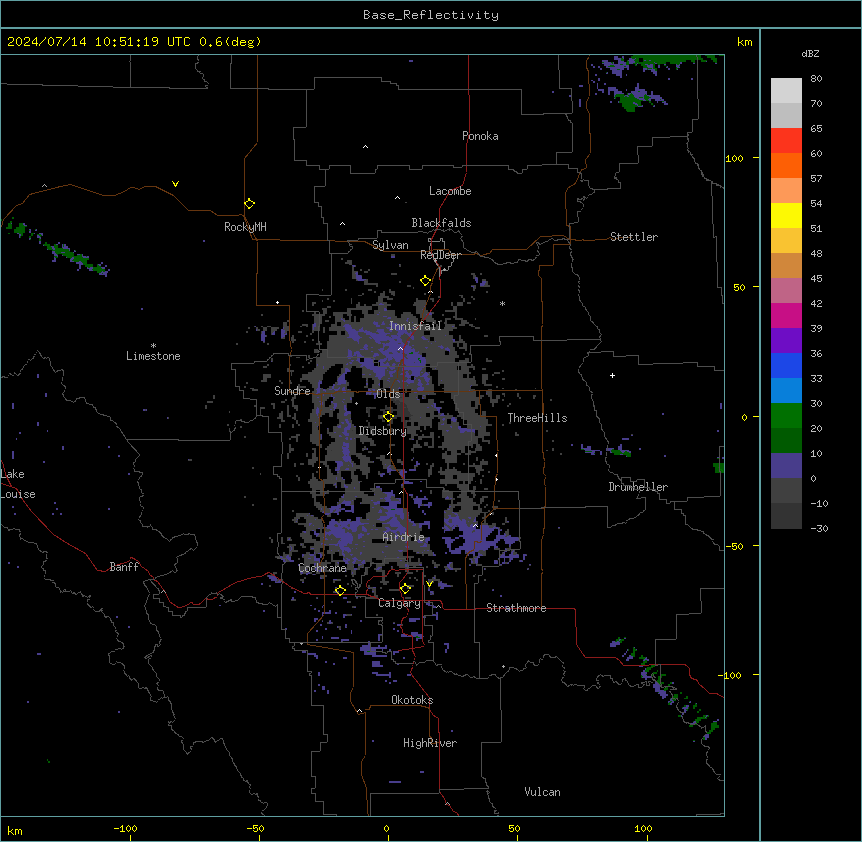
Task: Click the Calgary city label
Action: point(399,603)
